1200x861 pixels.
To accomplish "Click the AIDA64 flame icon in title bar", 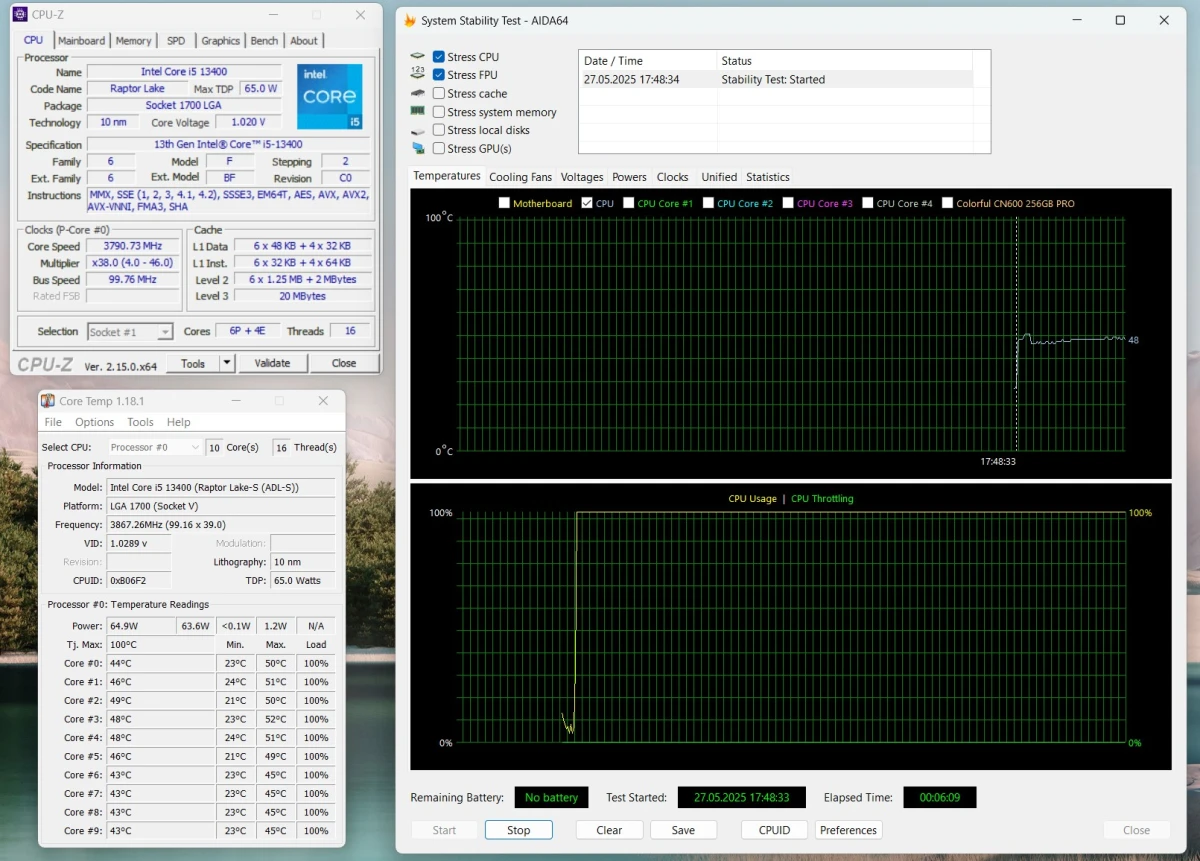I will coord(410,20).
